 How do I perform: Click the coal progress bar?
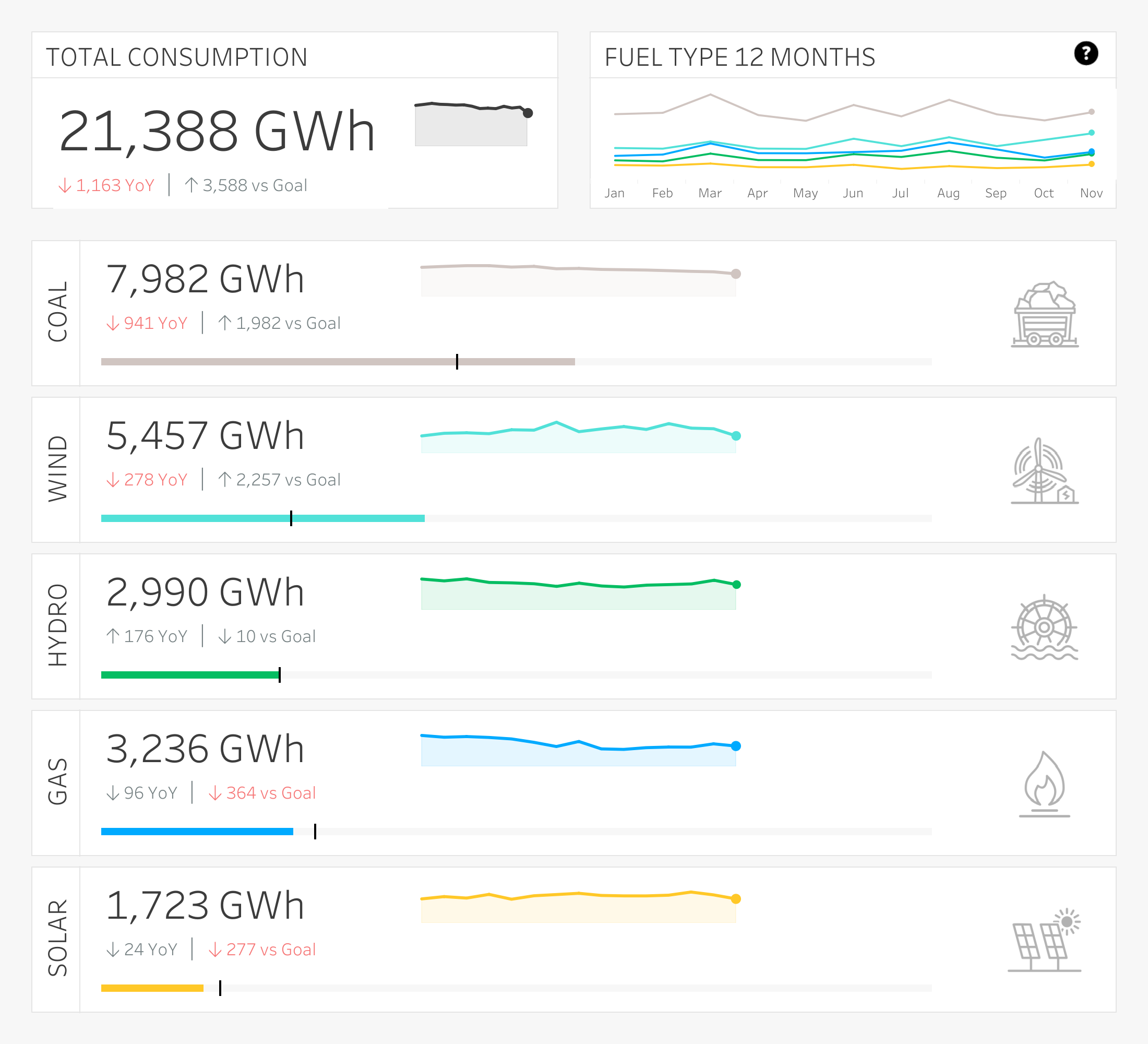(517, 362)
